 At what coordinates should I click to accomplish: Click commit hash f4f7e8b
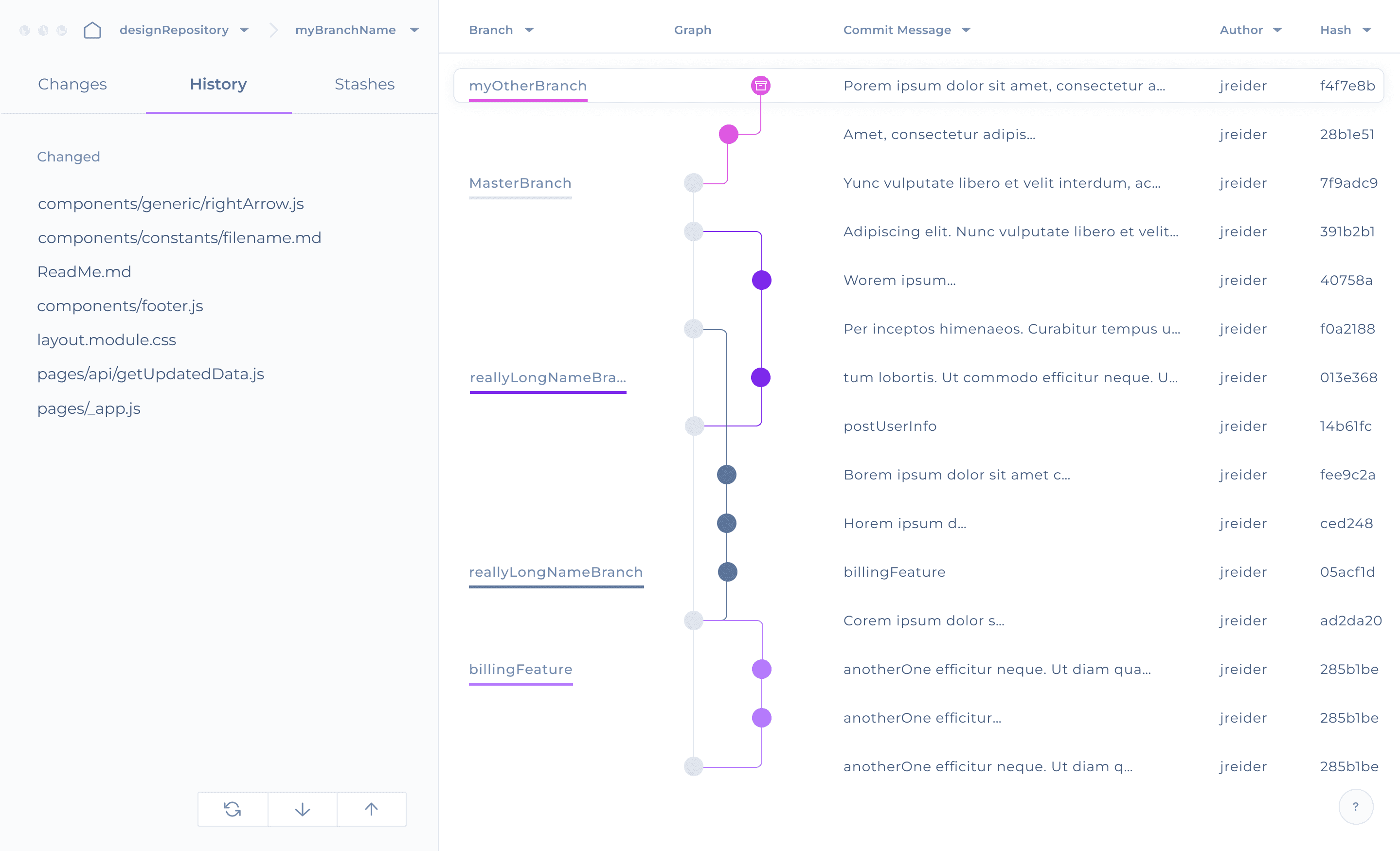tap(1347, 86)
